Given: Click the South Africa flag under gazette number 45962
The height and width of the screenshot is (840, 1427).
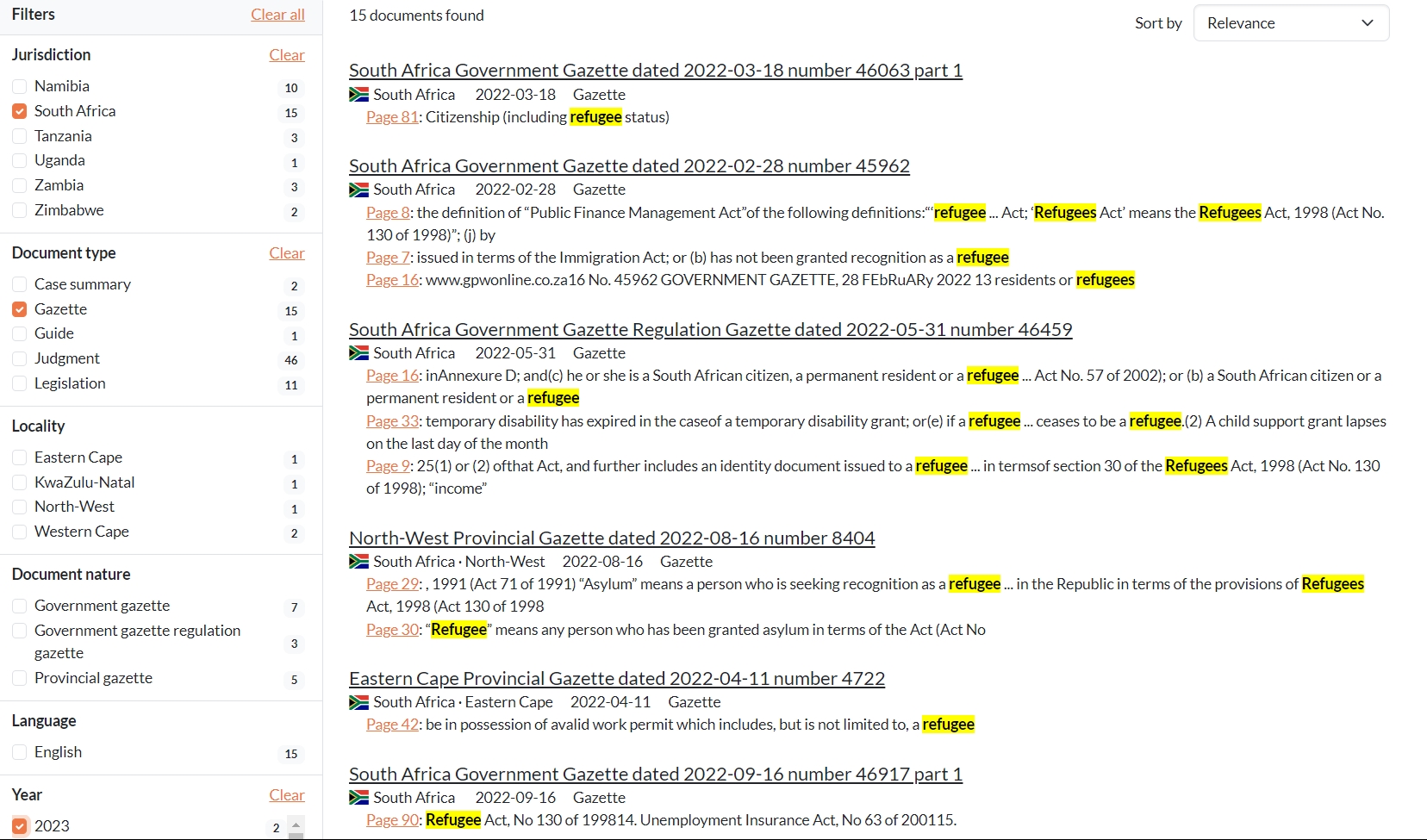Looking at the screenshot, I should coord(358,190).
